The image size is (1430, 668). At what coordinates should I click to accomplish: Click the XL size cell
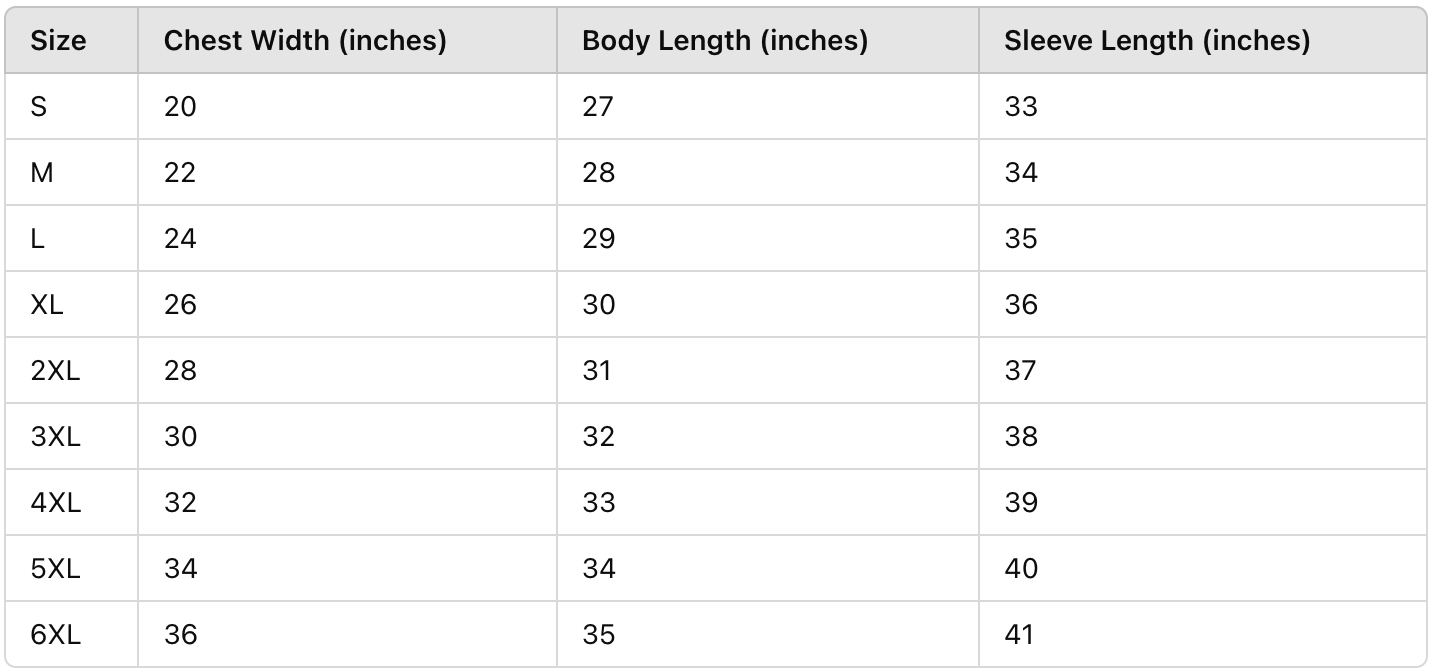tap(47, 304)
